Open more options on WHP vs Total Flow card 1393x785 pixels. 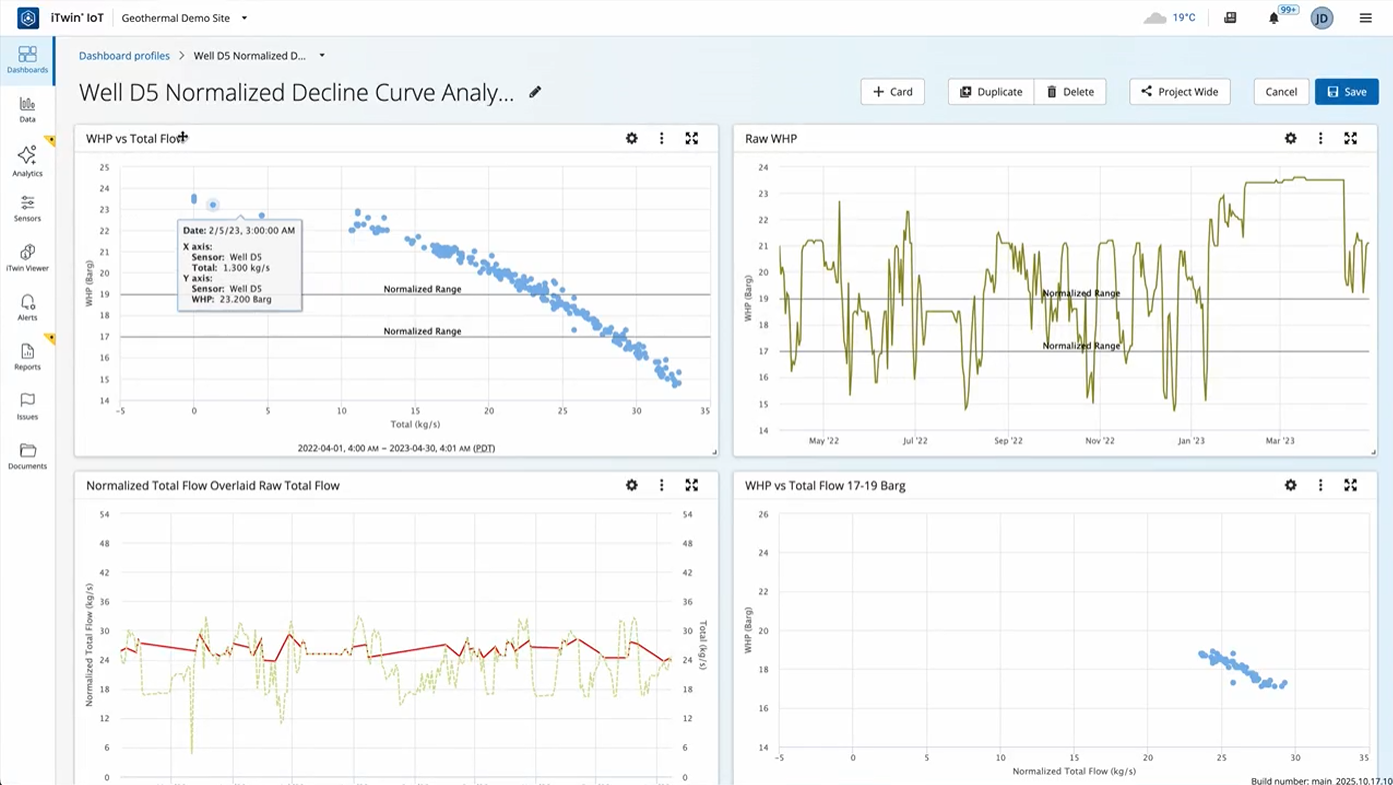(x=661, y=139)
